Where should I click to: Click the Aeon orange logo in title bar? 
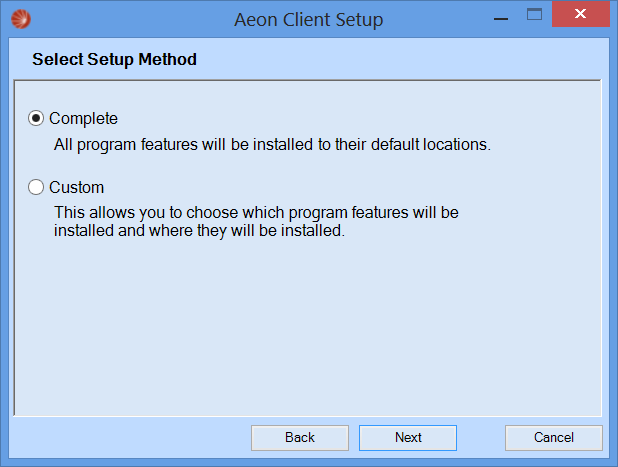pos(21,19)
